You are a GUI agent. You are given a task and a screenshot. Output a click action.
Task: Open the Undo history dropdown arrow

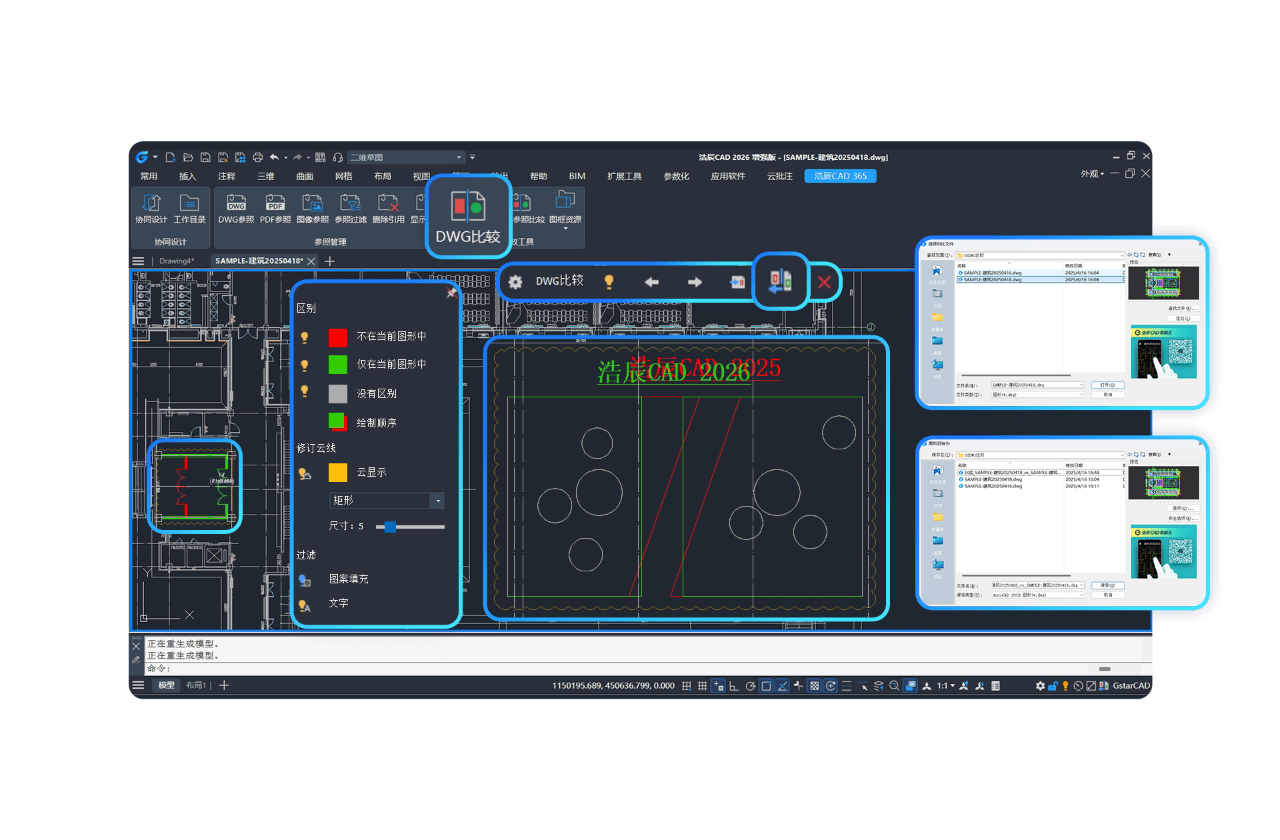285,157
